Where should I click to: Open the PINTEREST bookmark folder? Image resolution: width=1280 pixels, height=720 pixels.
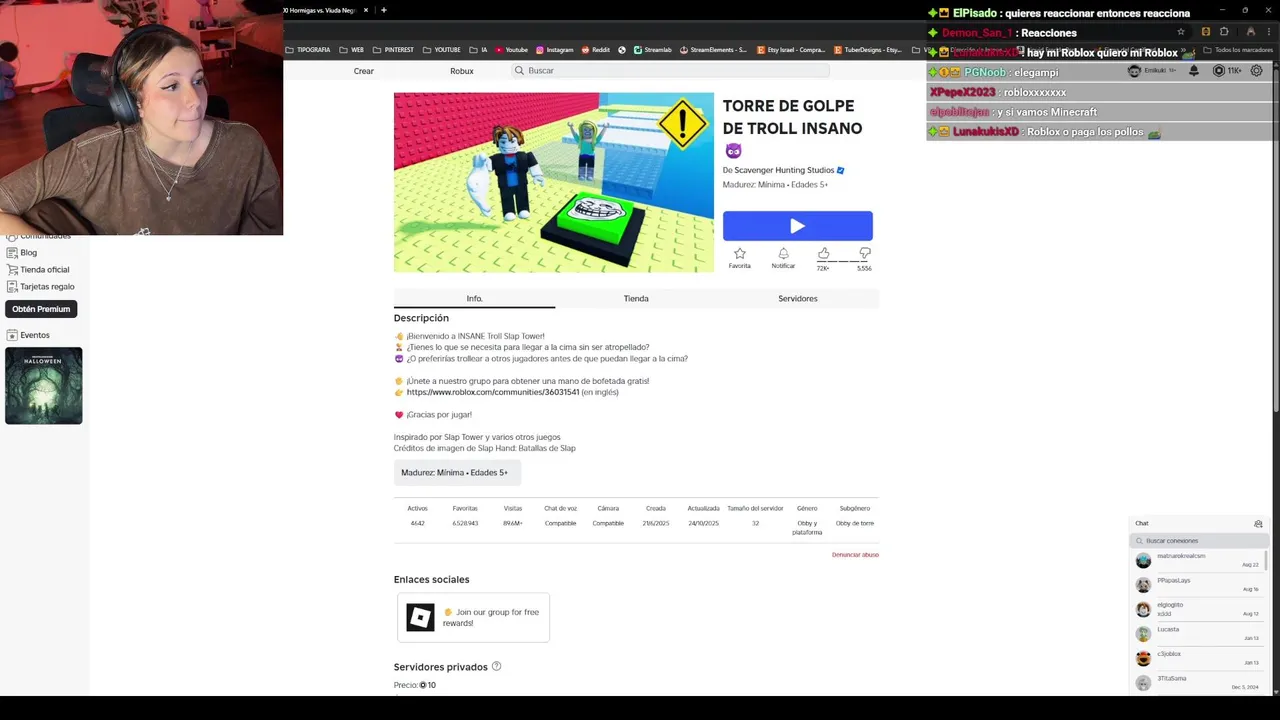point(393,49)
